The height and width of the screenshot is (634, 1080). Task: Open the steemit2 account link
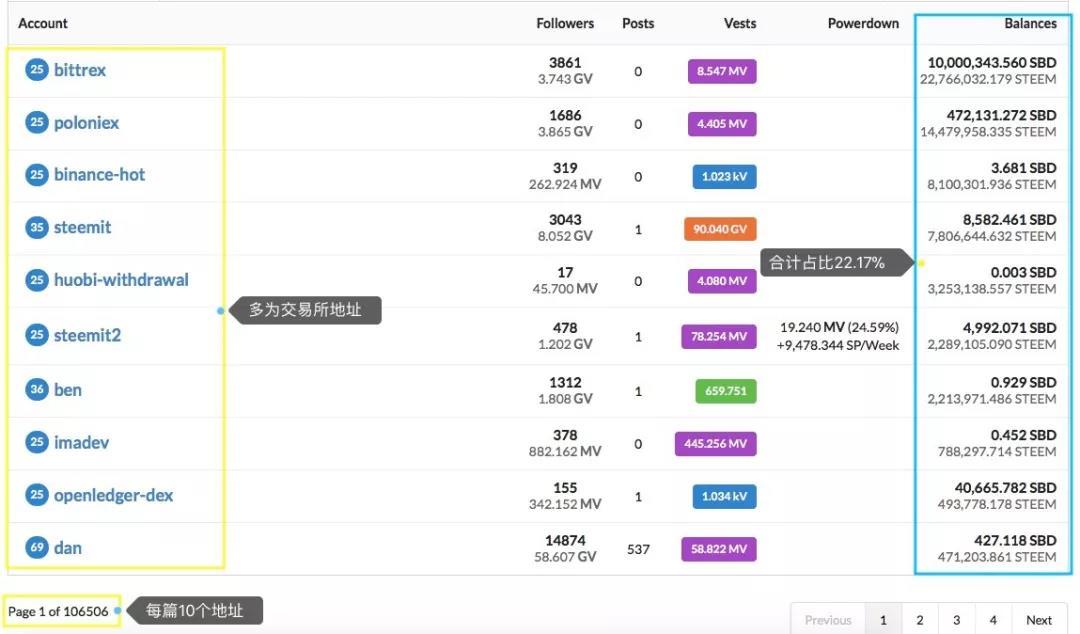click(x=87, y=335)
